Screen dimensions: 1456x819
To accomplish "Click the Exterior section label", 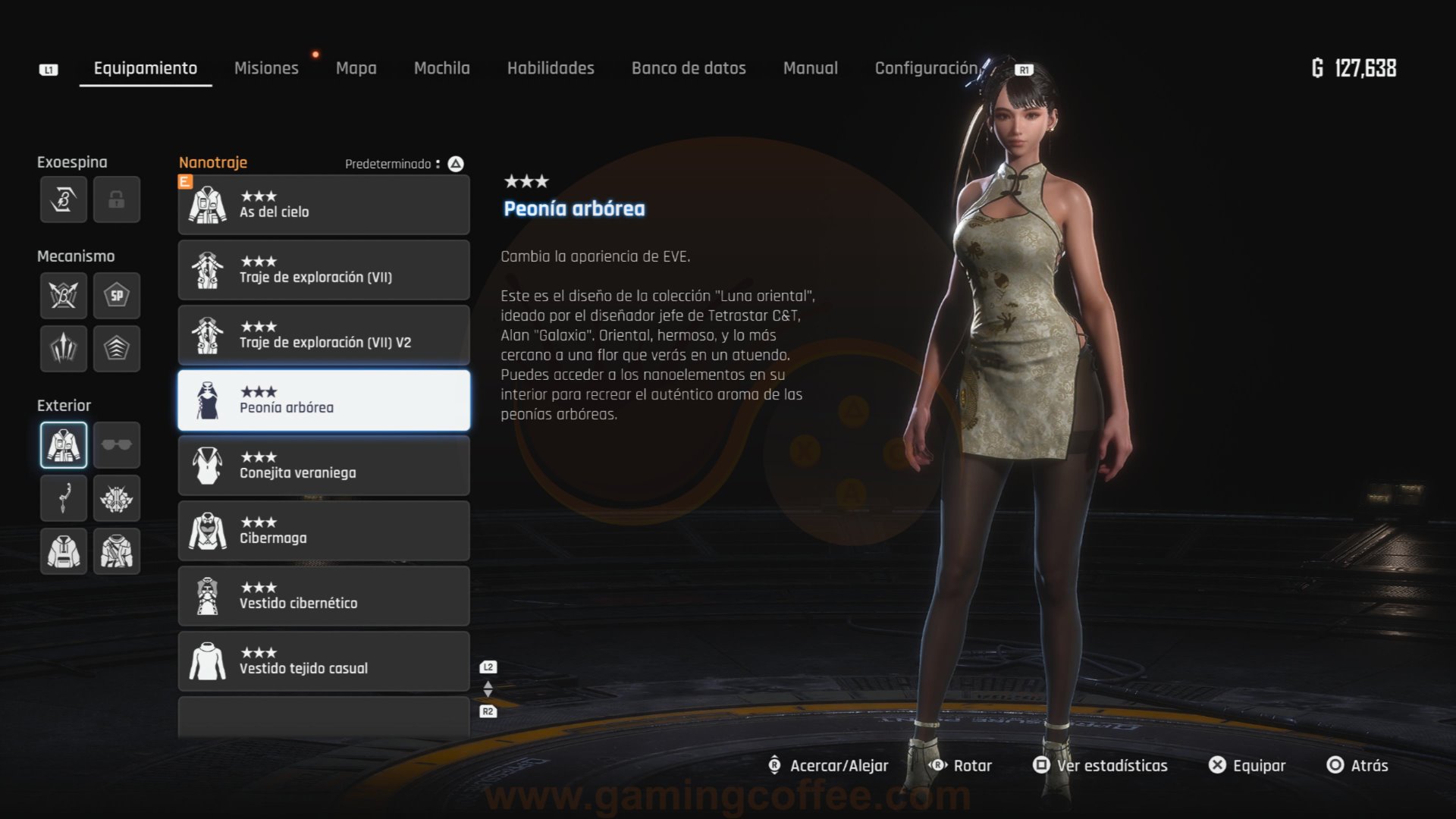I will (64, 406).
